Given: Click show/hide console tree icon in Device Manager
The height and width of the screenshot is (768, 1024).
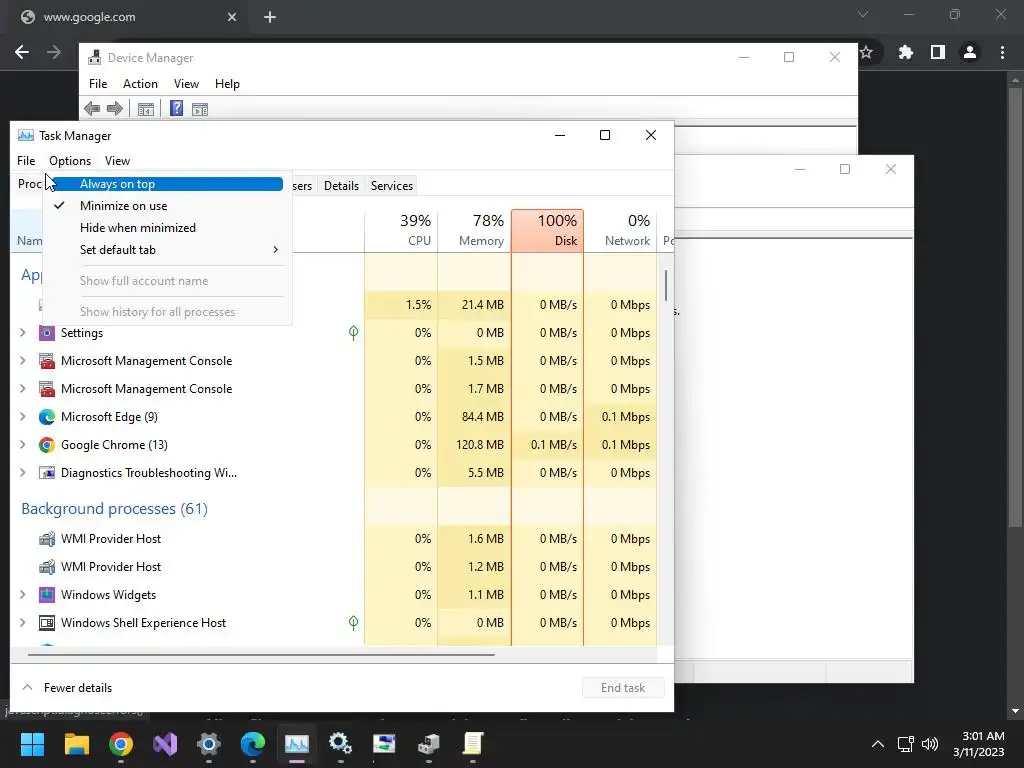Looking at the screenshot, I should [146, 109].
